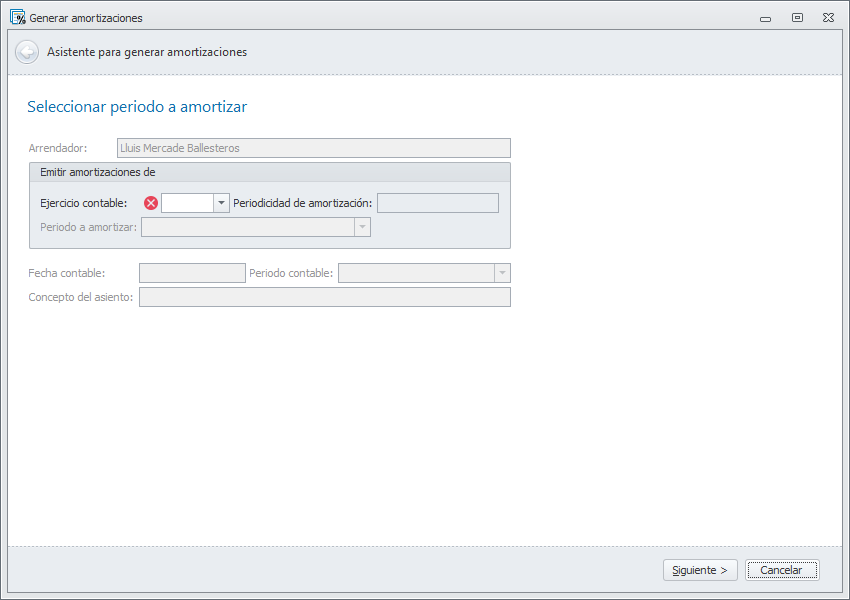Minimize the Generar amortizaciones window

tap(765, 18)
